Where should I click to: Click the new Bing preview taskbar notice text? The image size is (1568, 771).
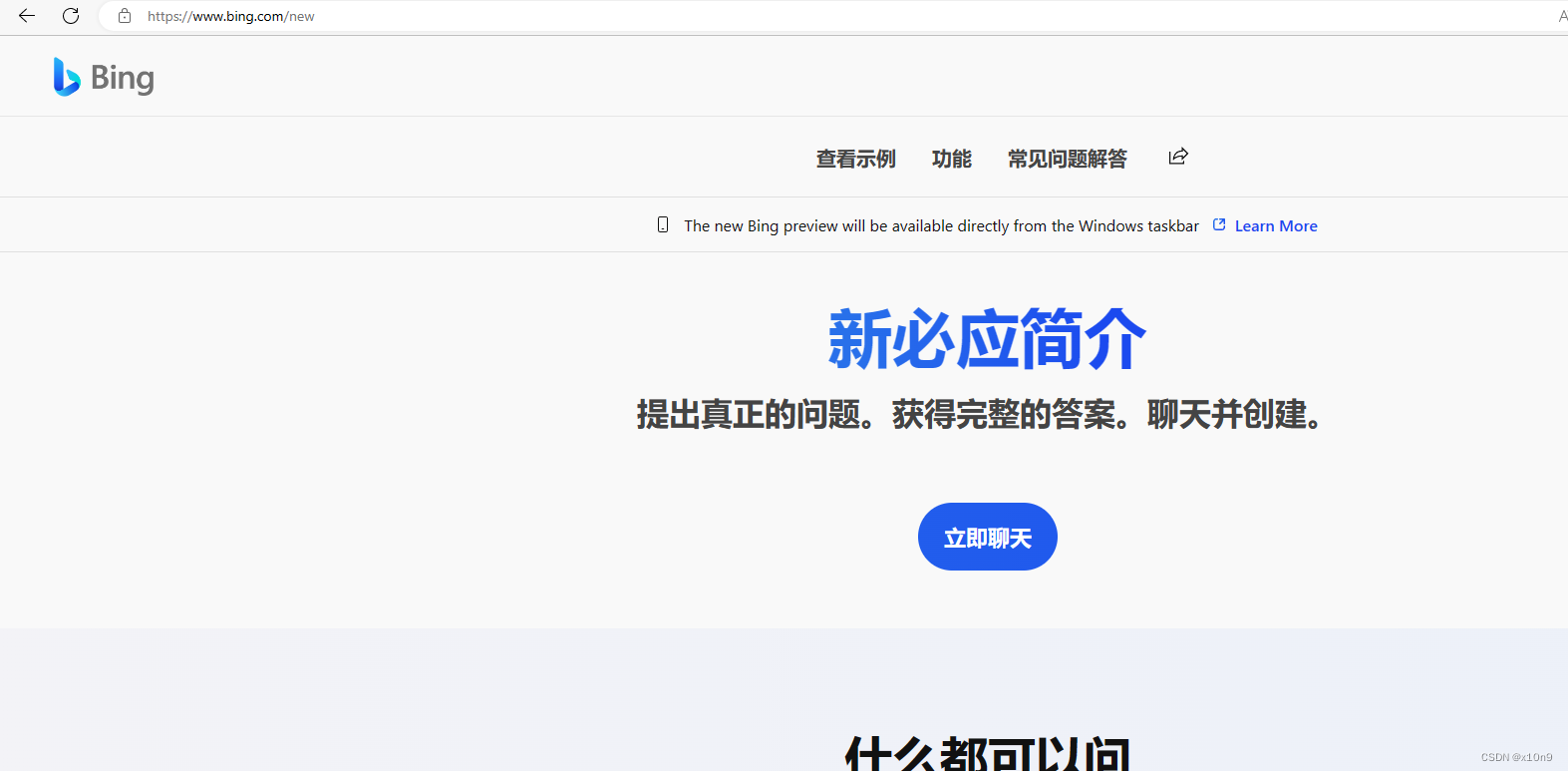941,226
